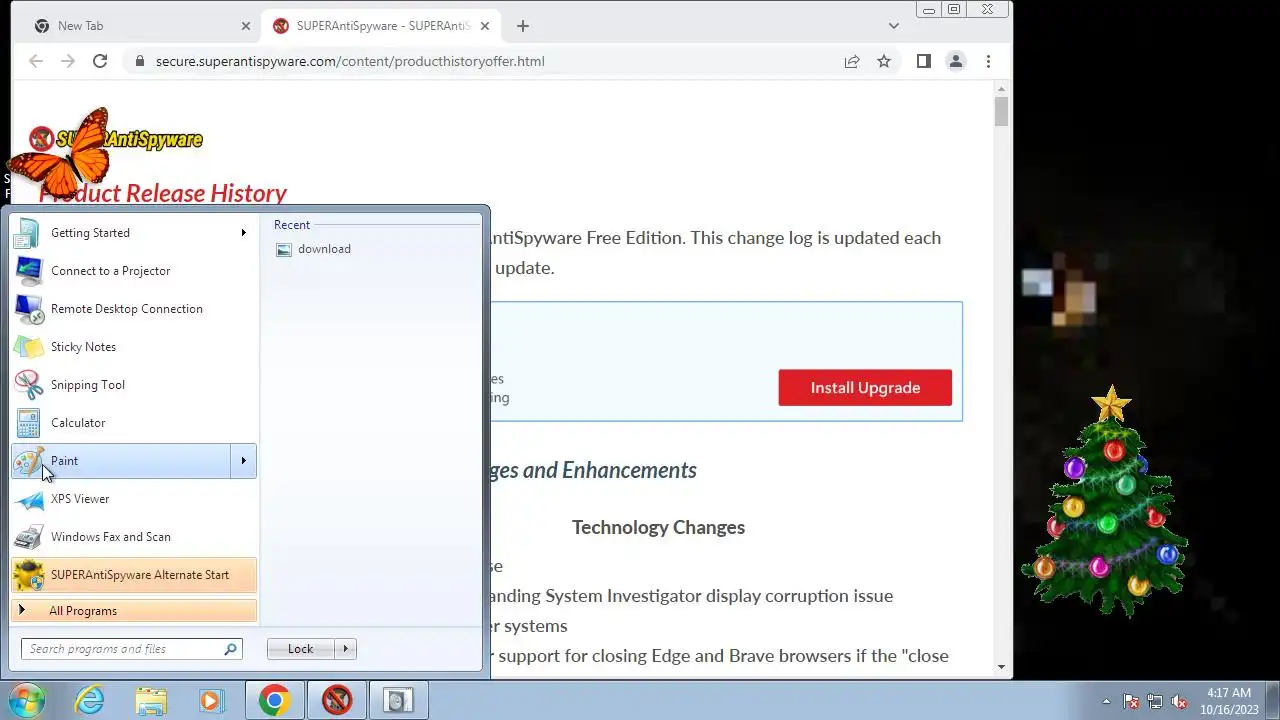The width and height of the screenshot is (1280, 720).
Task: Bookmark this page with star icon
Action: coord(884,61)
